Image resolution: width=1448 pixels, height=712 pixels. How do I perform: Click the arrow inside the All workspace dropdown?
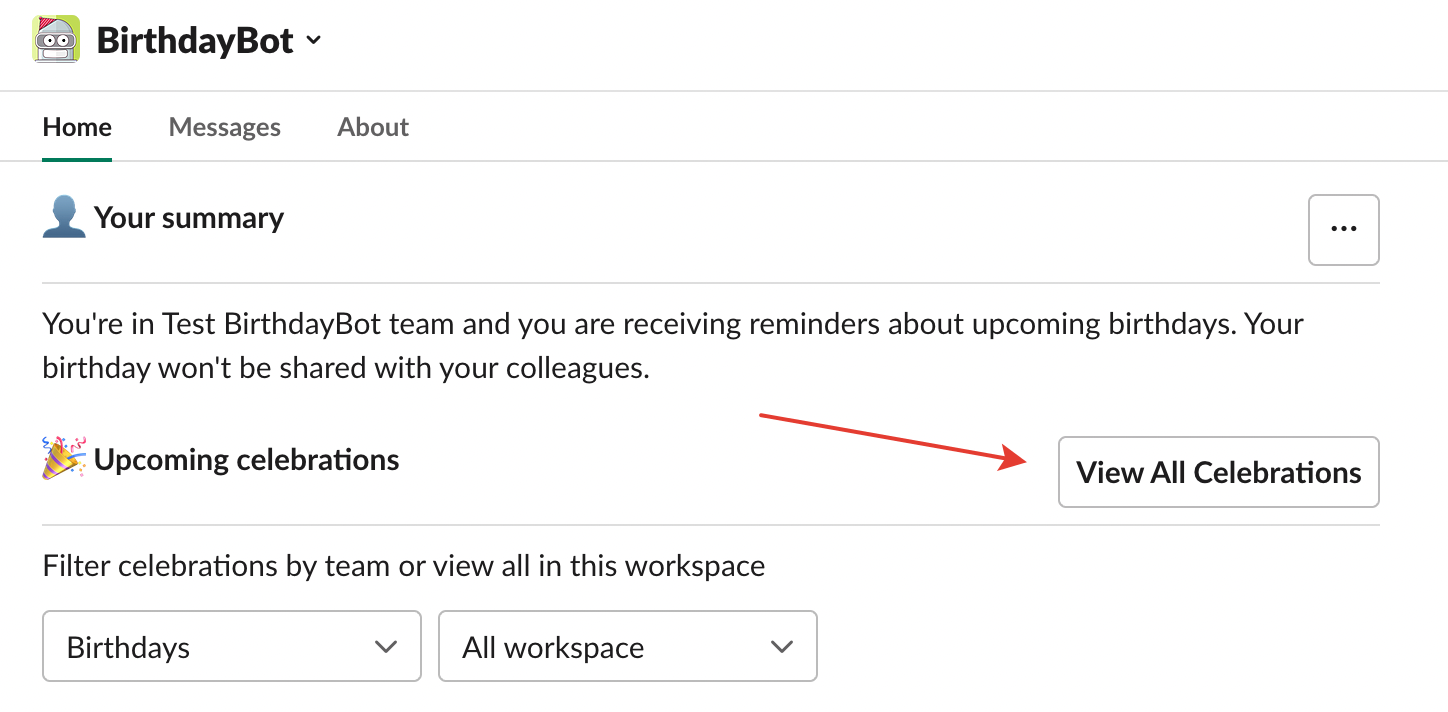click(782, 647)
